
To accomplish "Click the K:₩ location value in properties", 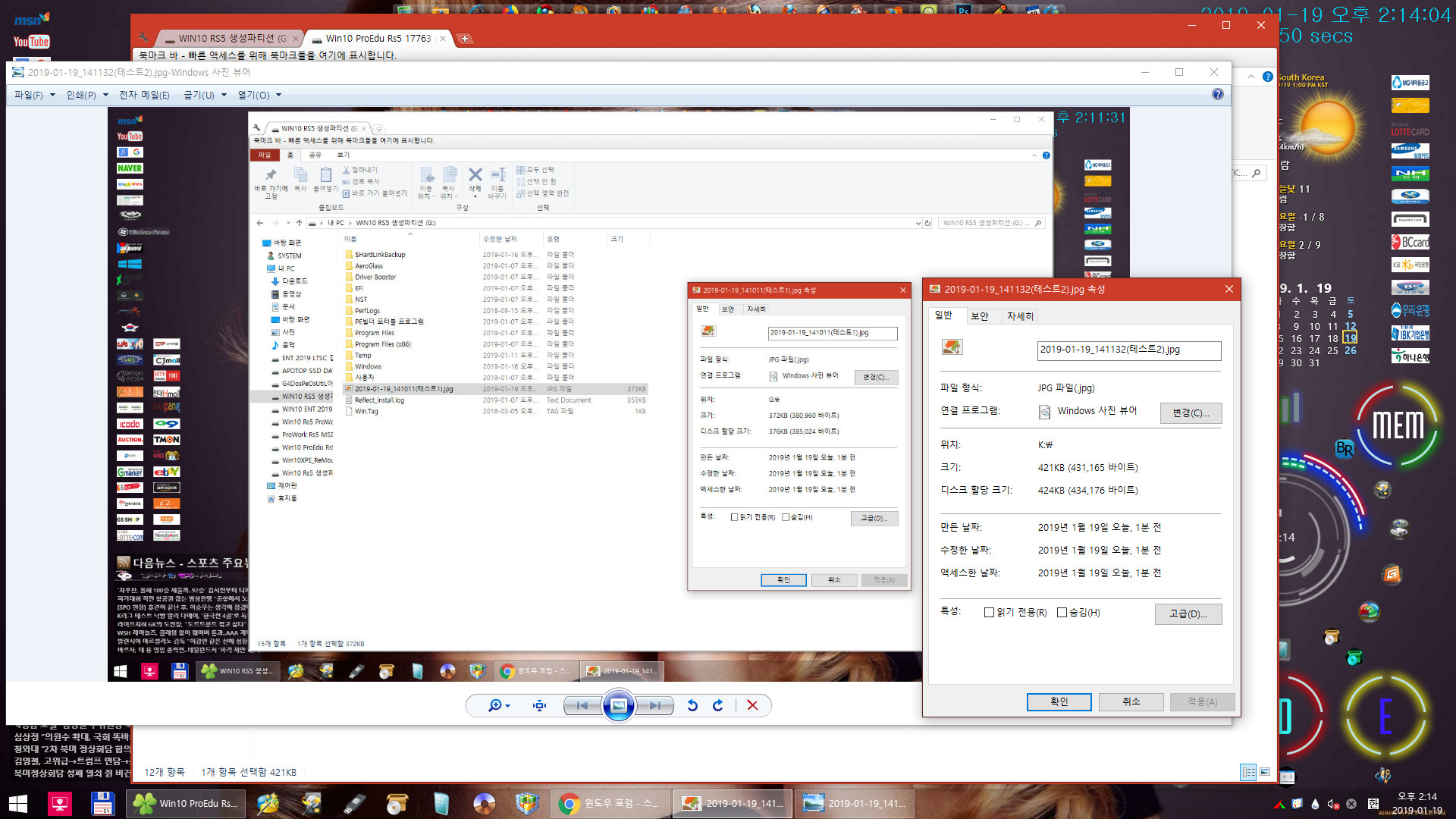I will point(1045,444).
